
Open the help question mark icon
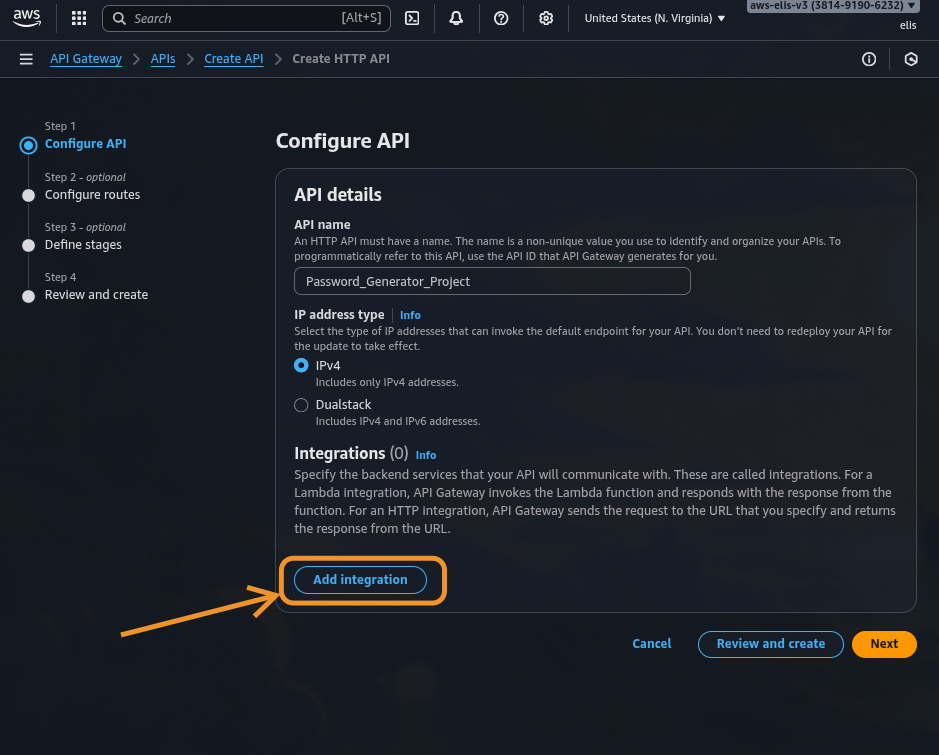tap(501, 18)
